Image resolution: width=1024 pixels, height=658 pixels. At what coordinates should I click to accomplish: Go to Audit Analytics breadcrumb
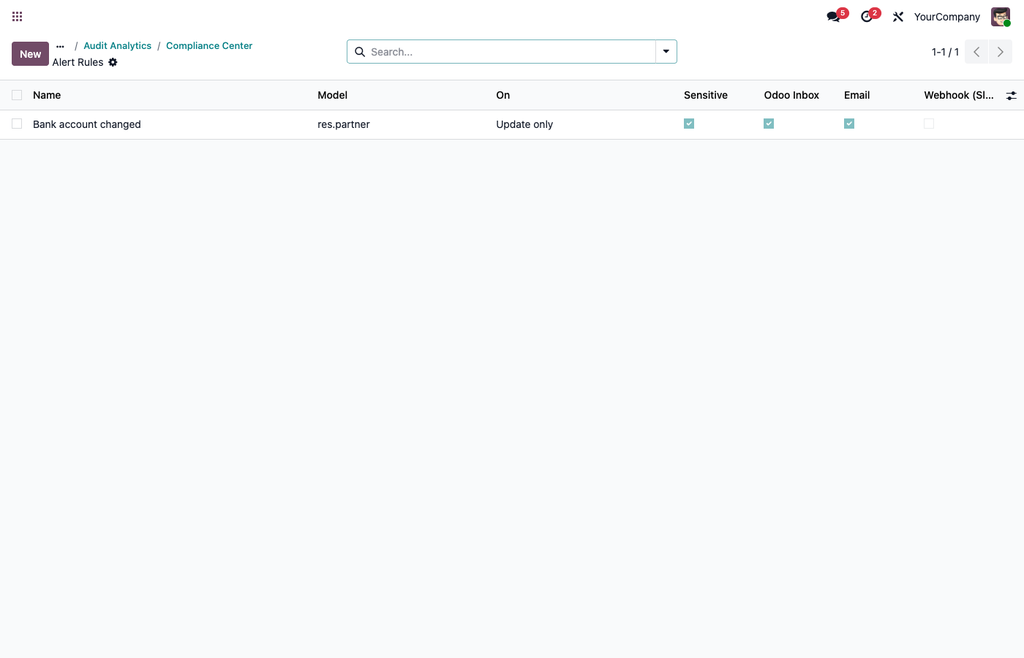pos(118,46)
